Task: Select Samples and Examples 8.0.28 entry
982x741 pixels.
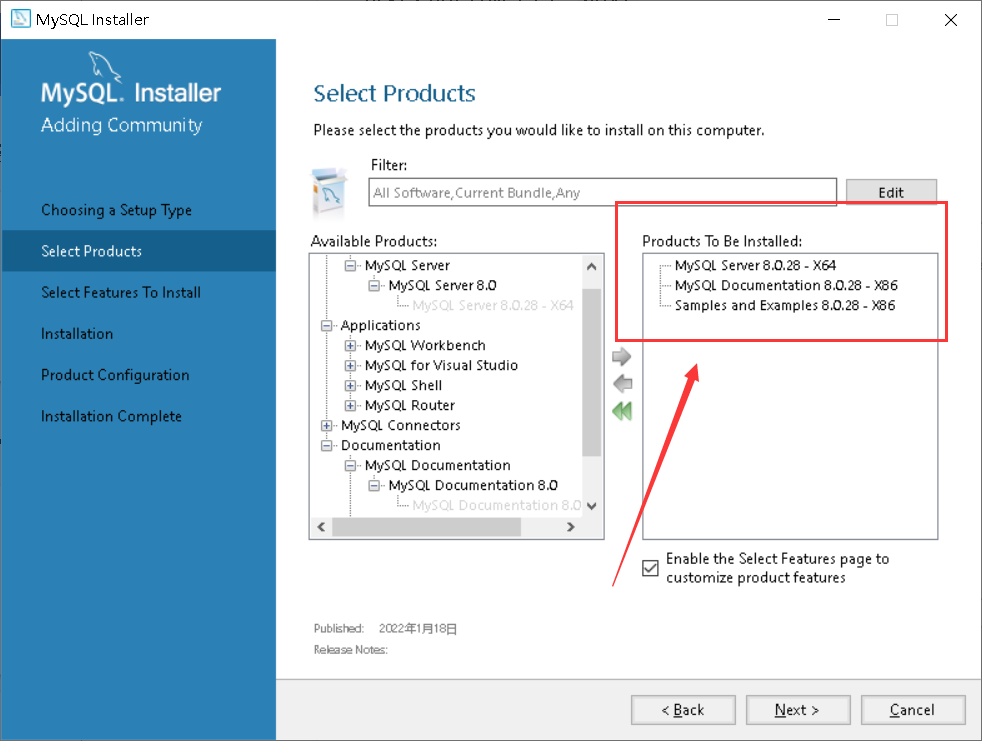Action: [x=784, y=305]
